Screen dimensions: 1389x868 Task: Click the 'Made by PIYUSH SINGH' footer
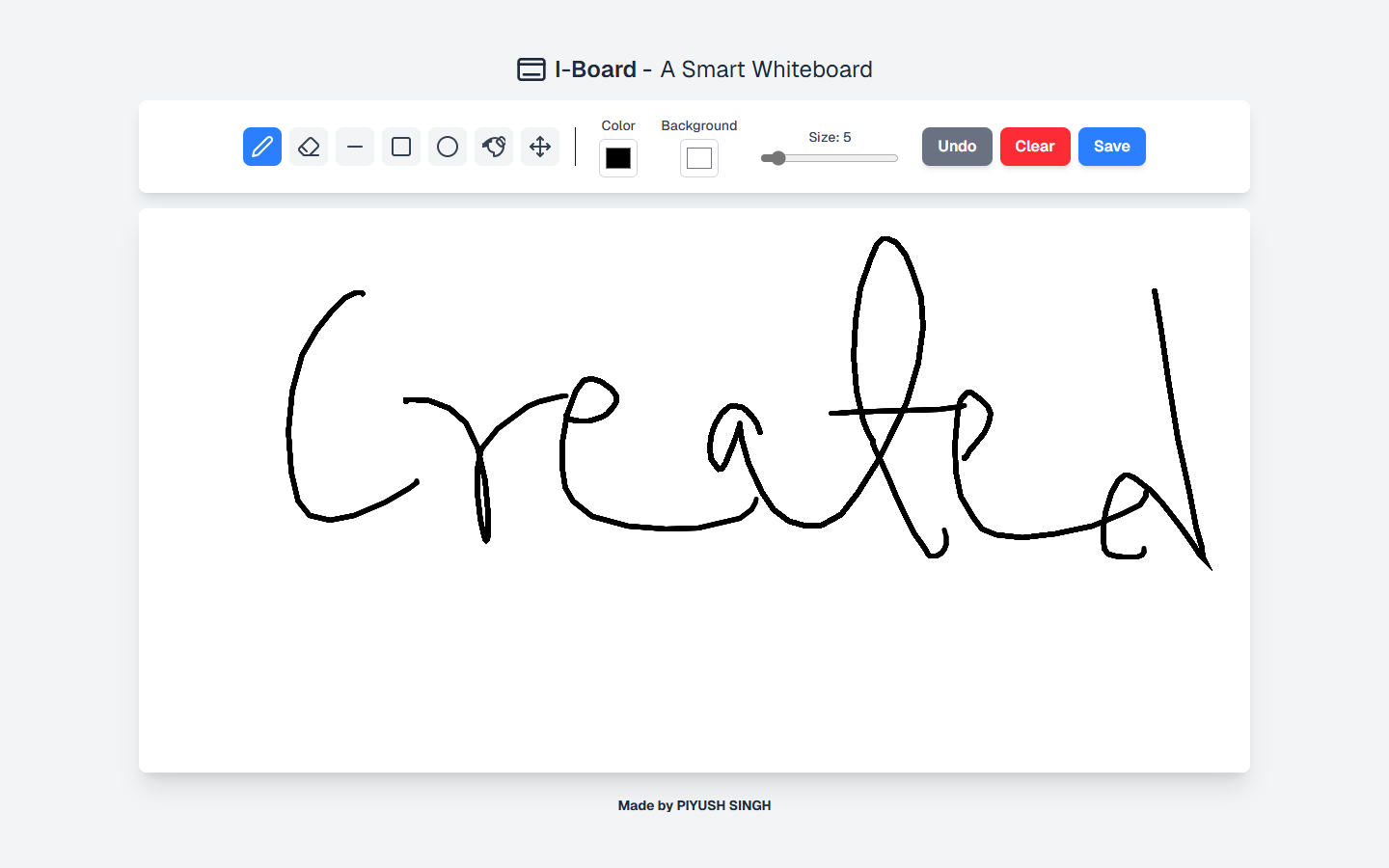pyautogui.click(x=694, y=805)
